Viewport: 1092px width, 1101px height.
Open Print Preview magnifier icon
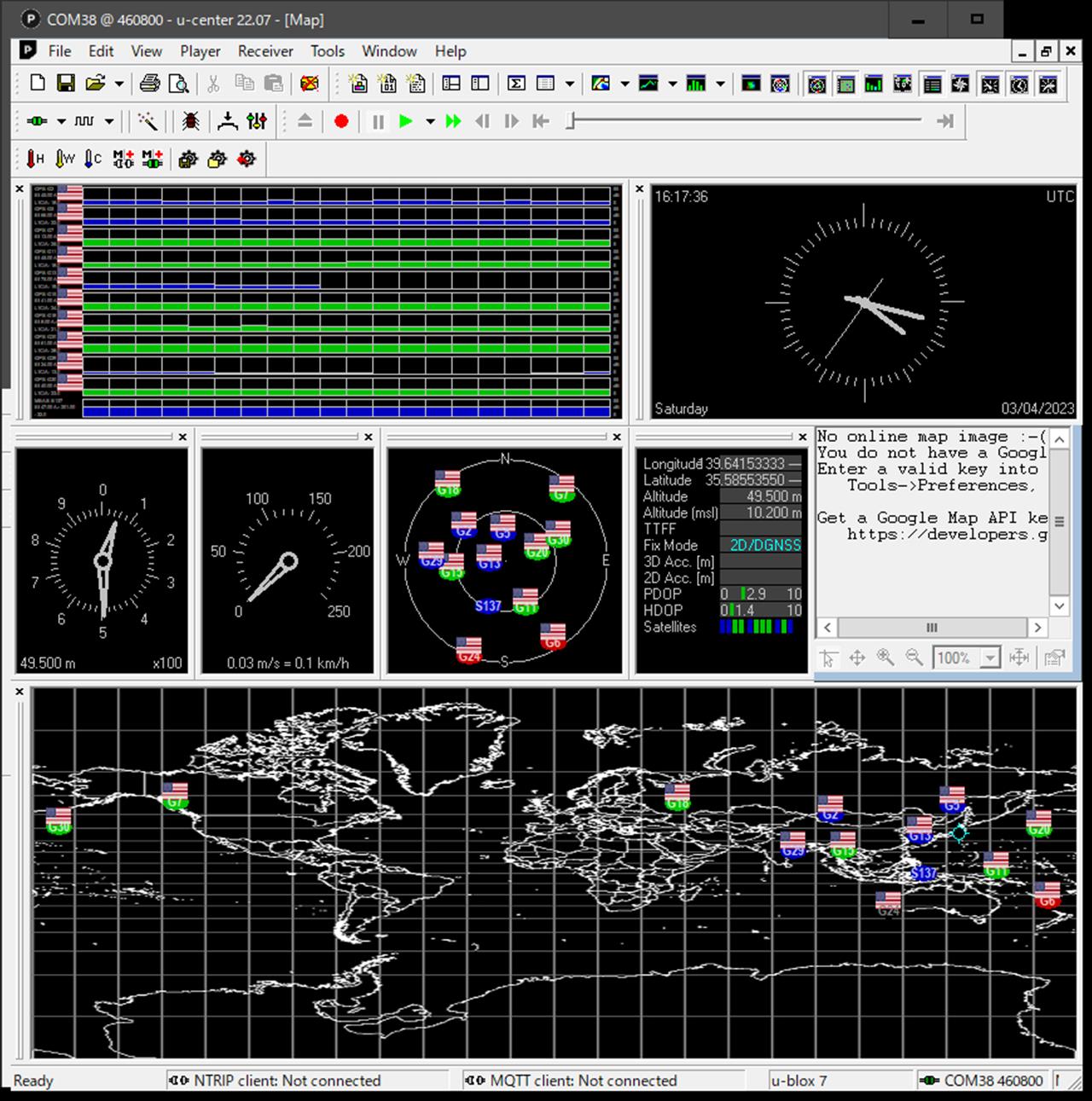[178, 83]
